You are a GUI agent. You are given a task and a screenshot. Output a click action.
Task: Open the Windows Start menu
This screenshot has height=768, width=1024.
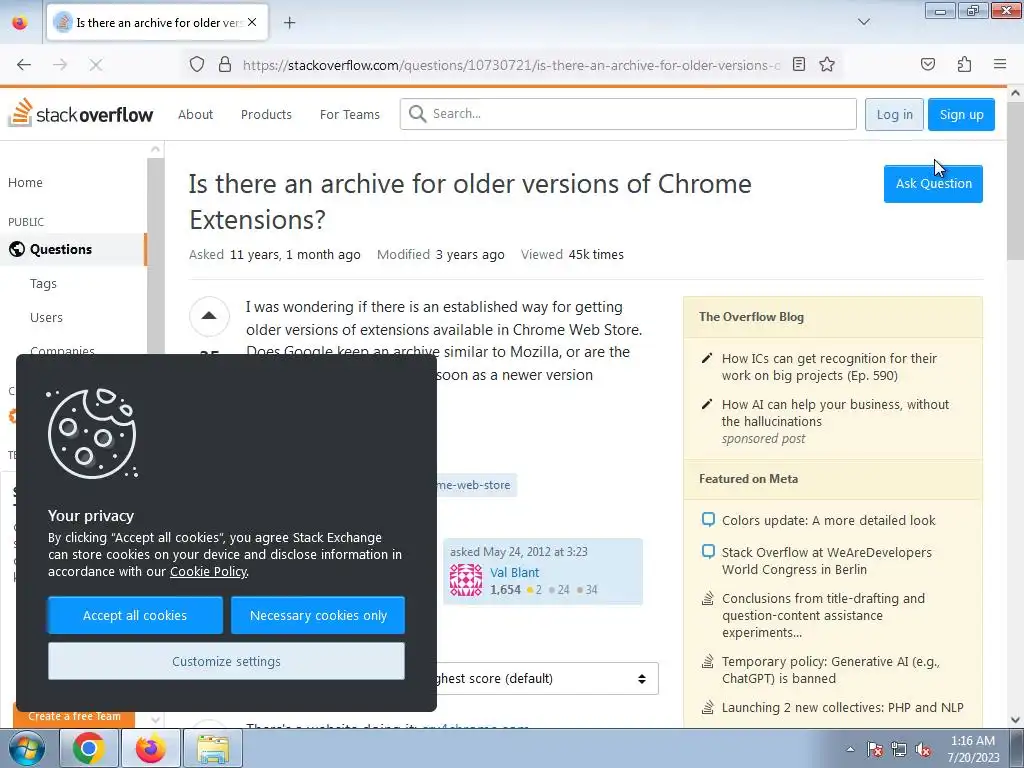coord(26,748)
